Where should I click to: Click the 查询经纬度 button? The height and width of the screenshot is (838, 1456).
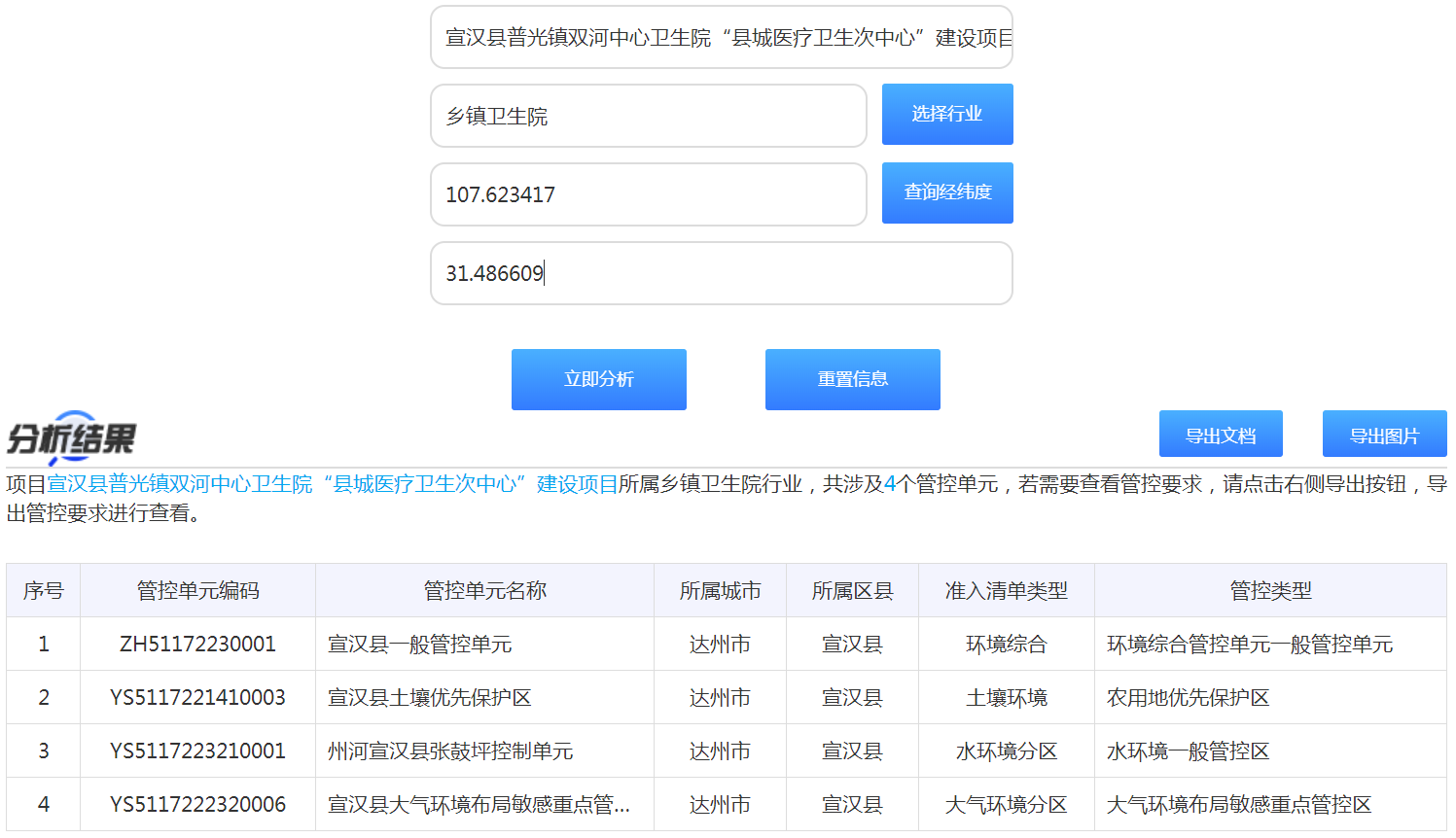click(x=947, y=192)
